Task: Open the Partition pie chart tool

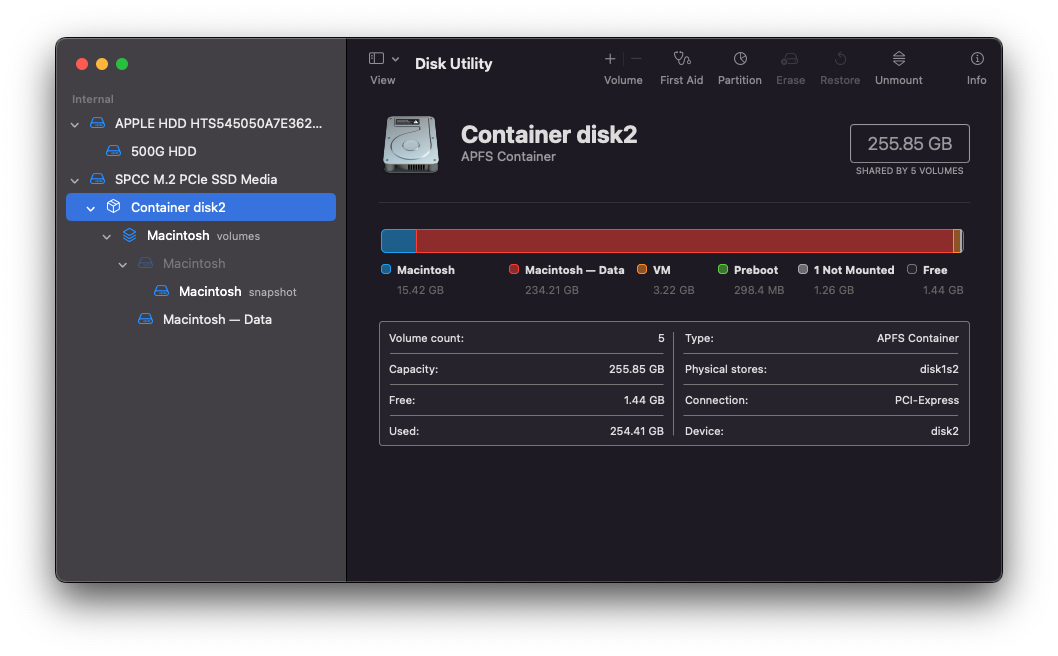Action: tap(740, 59)
